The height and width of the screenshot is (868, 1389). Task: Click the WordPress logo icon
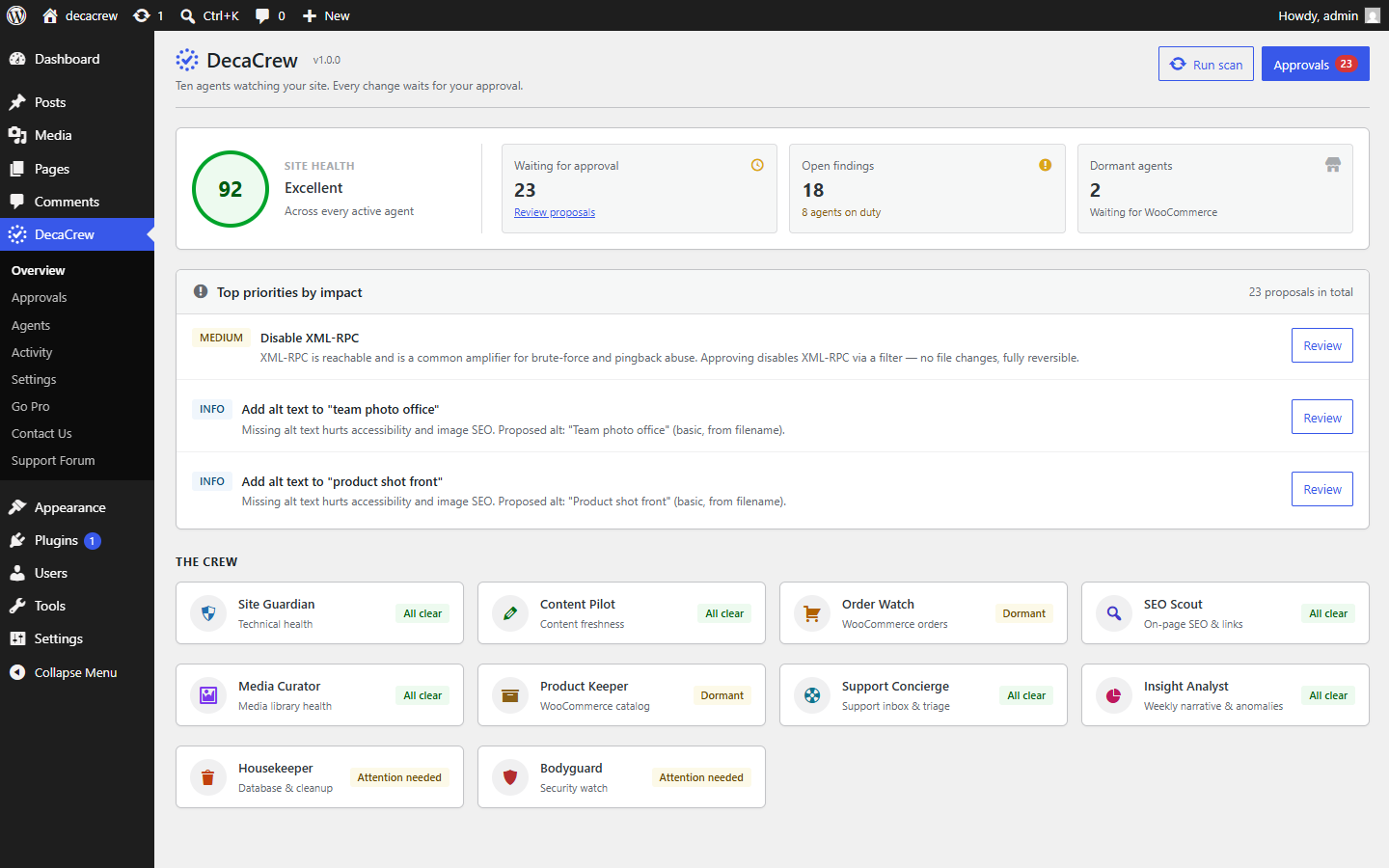(x=16, y=15)
